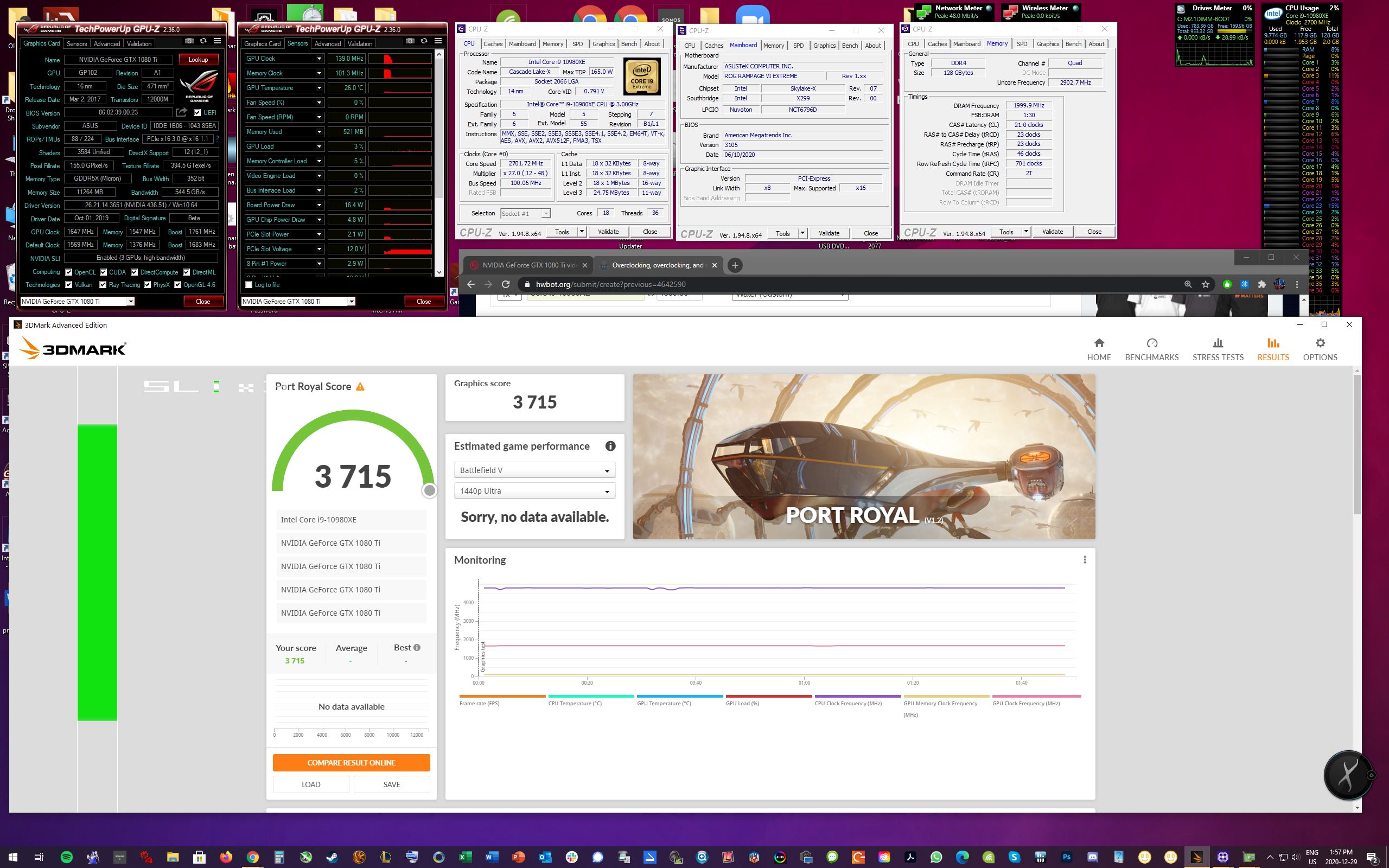Switch to NVIDIA GeForce GTX 1080 Ti Chrome tab
Viewport: 1389px width, 868px height.
coord(528,265)
